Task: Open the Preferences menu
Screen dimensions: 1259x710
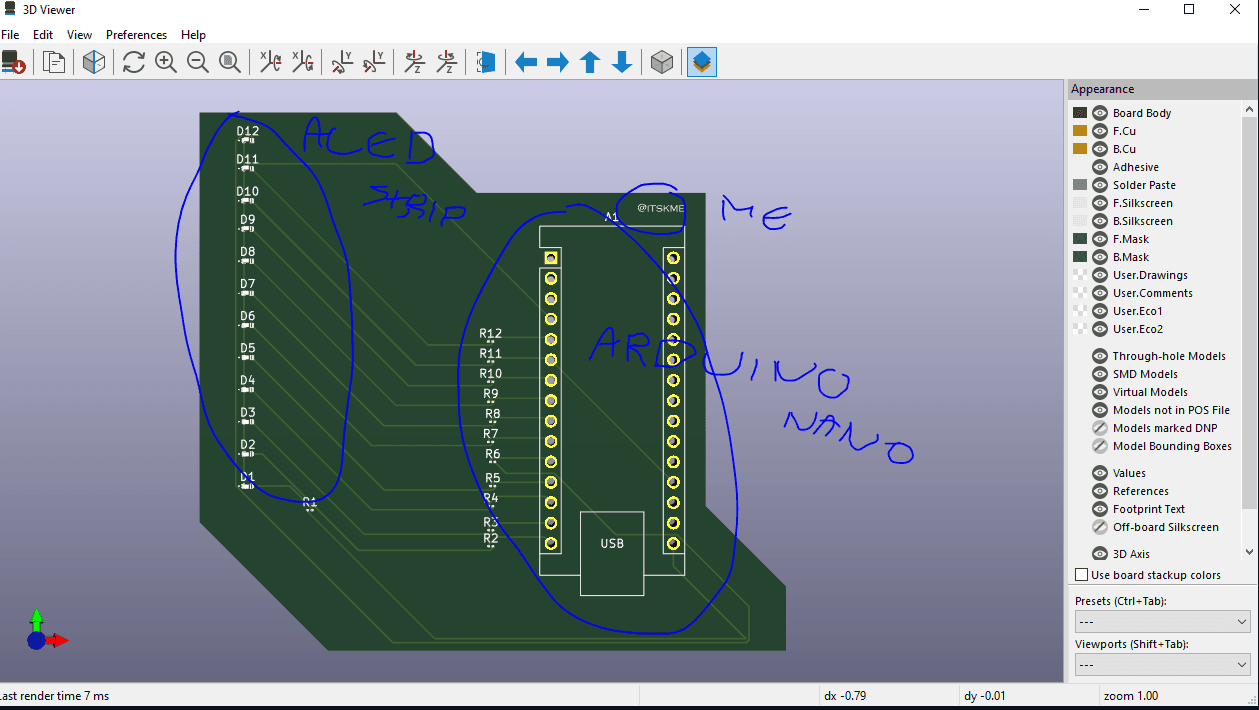Action: click(136, 35)
